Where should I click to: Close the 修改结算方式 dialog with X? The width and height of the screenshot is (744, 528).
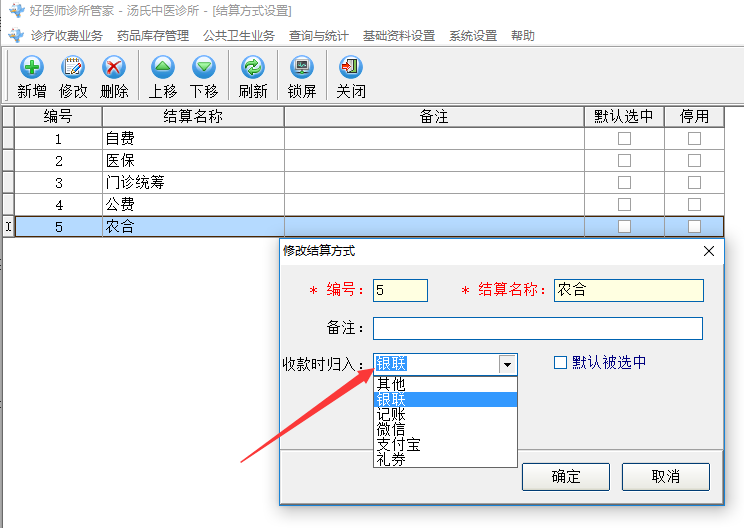click(708, 251)
